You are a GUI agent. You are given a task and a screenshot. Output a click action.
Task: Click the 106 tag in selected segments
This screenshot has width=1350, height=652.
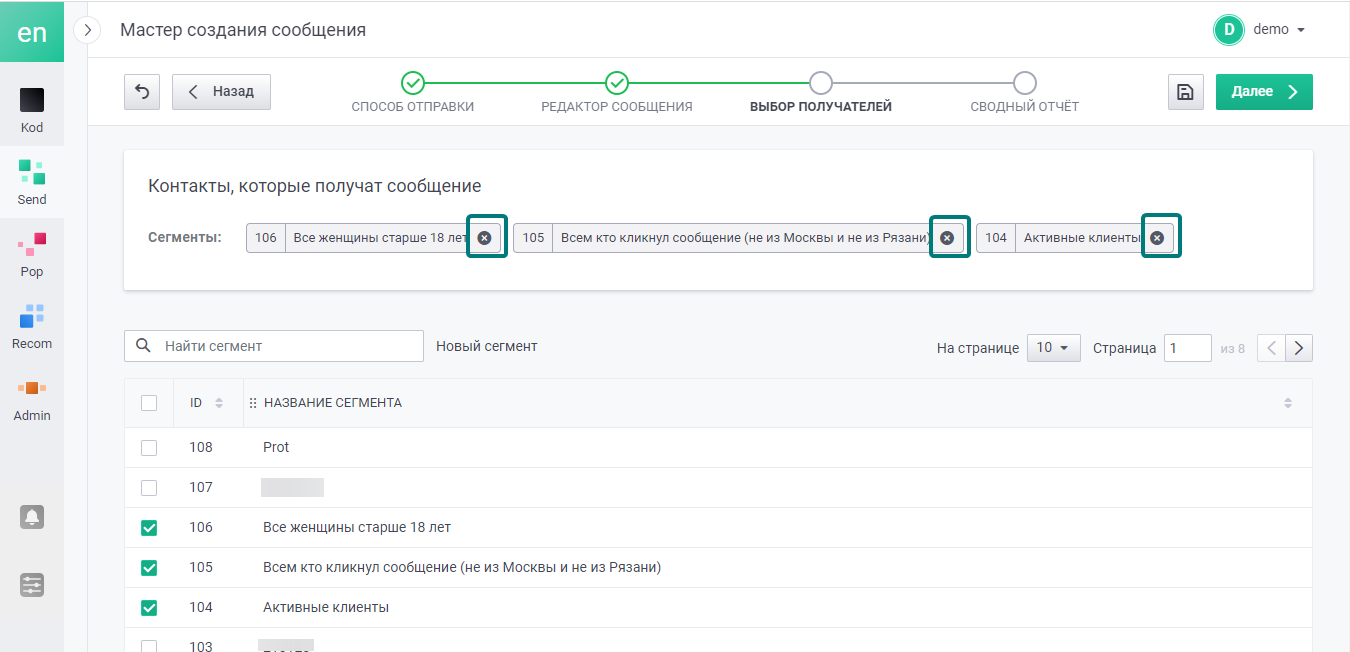click(x=266, y=238)
